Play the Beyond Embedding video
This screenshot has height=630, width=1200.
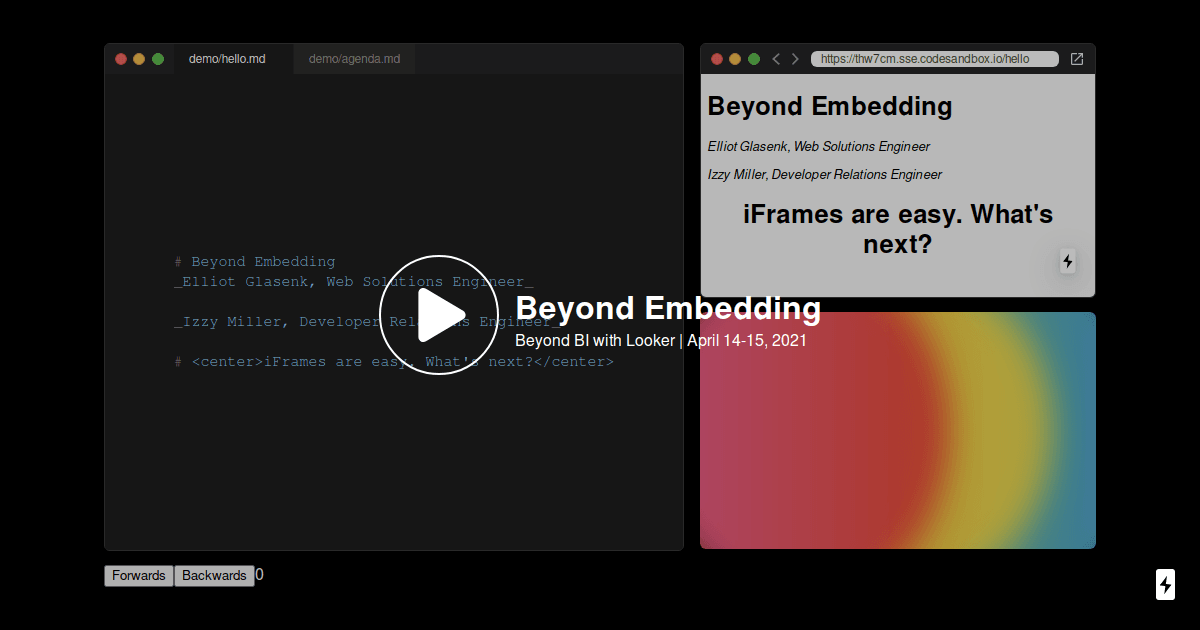[x=438, y=315]
